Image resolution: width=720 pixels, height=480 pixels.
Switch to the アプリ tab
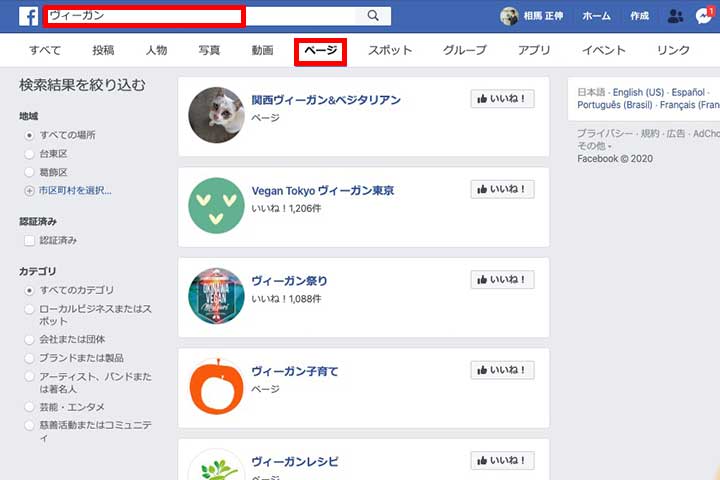[534, 50]
